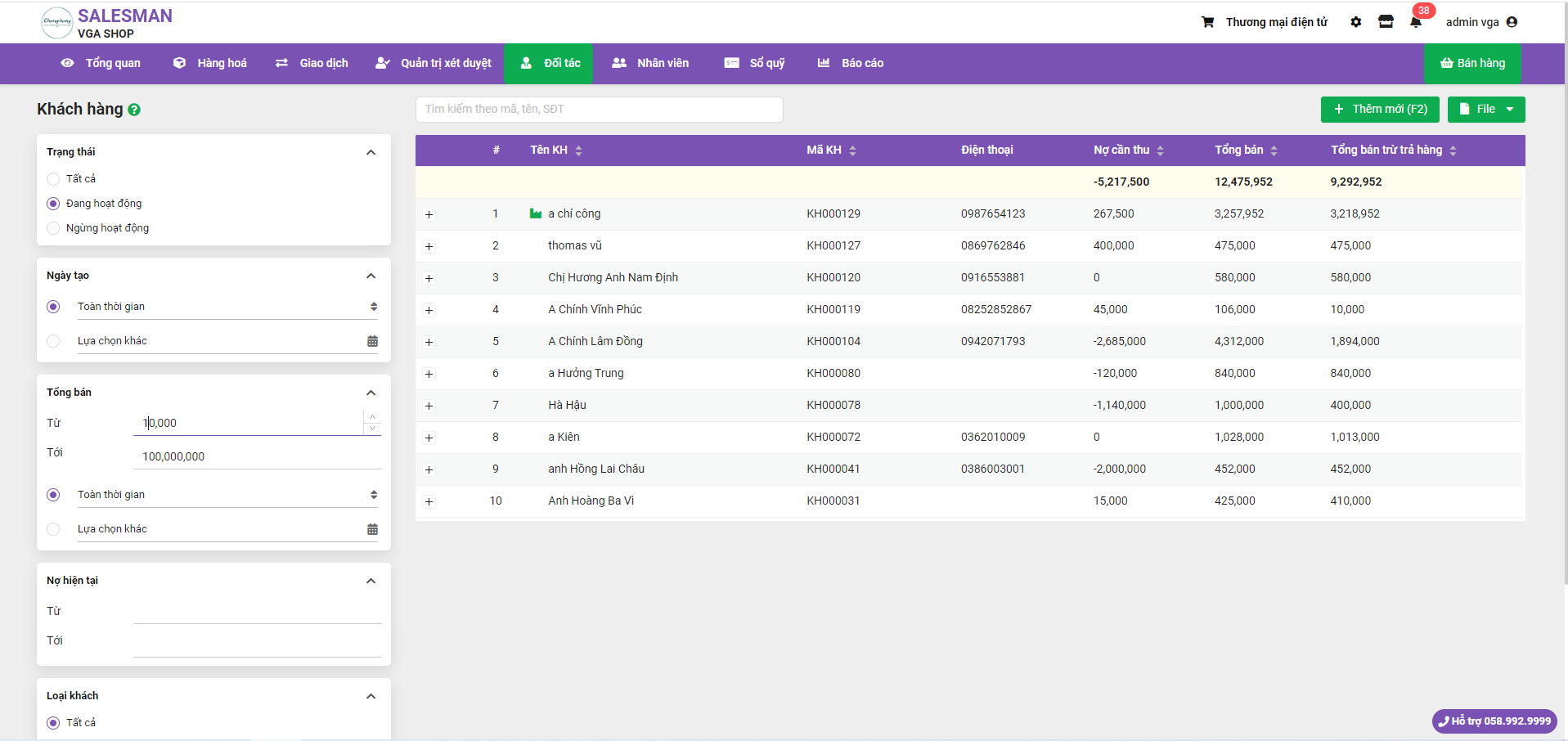
Task: Expand row for A Chính Vĩnh Phúc
Action: 429,310
